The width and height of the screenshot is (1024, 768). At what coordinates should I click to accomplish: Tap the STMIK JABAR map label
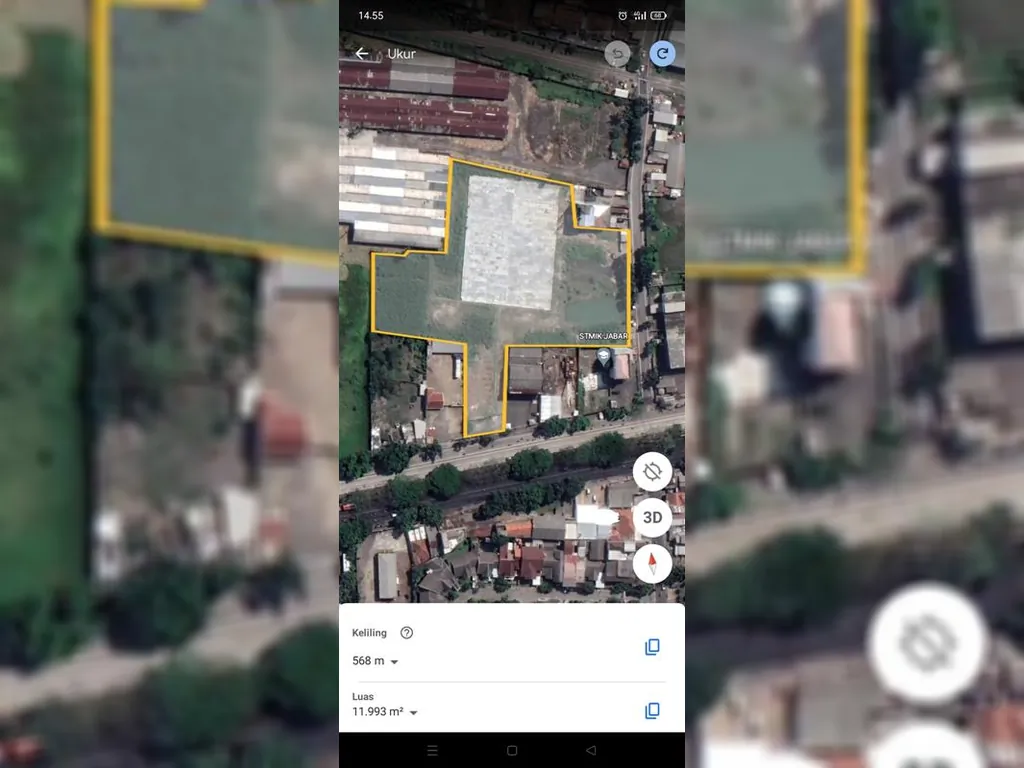(603, 337)
